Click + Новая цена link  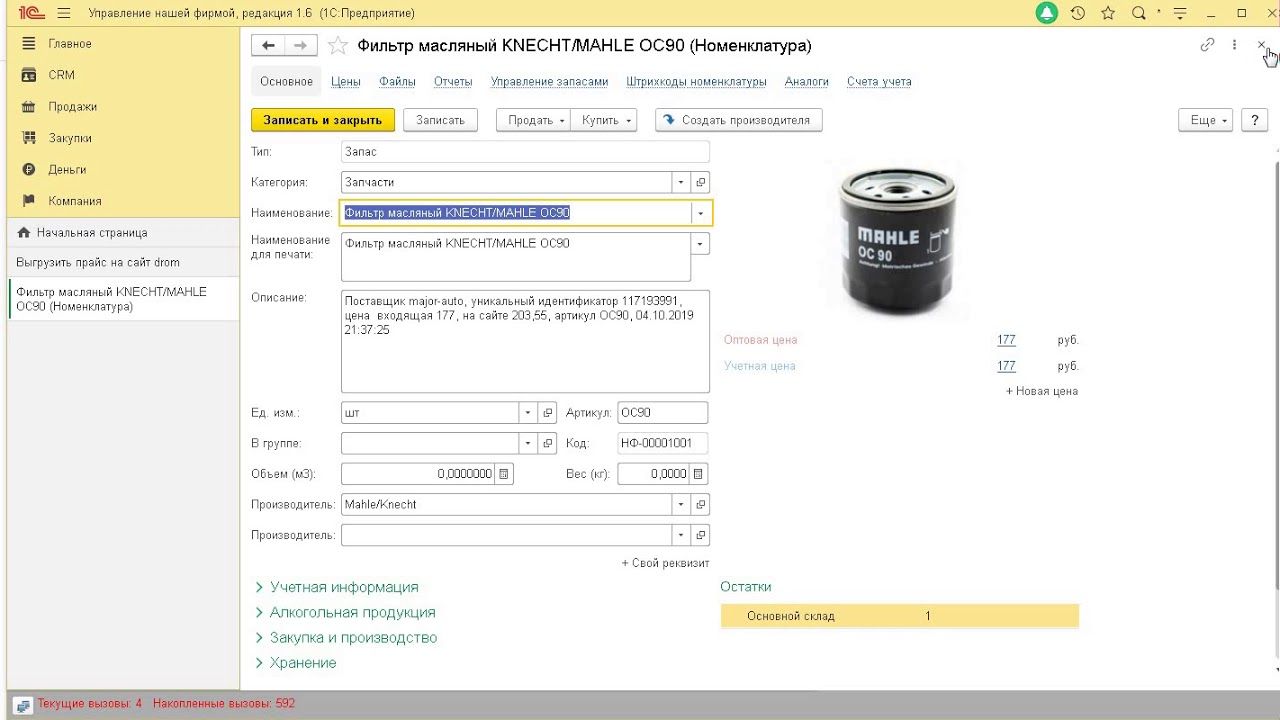click(x=1042, y=392)
